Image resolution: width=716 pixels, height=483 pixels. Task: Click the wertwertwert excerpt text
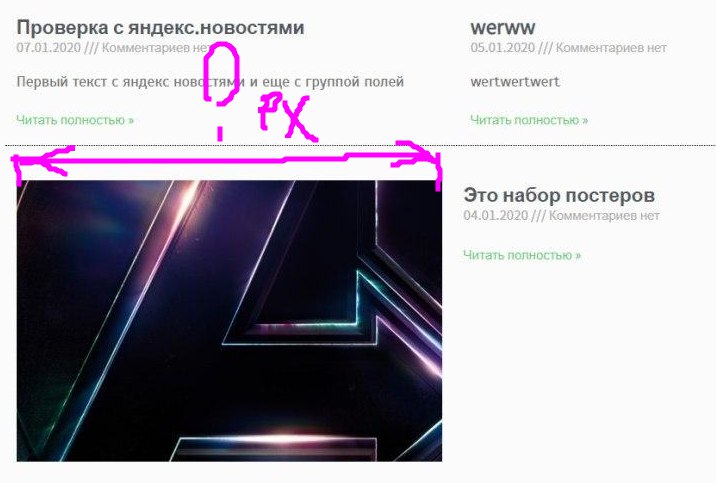[x=515, y=82]
